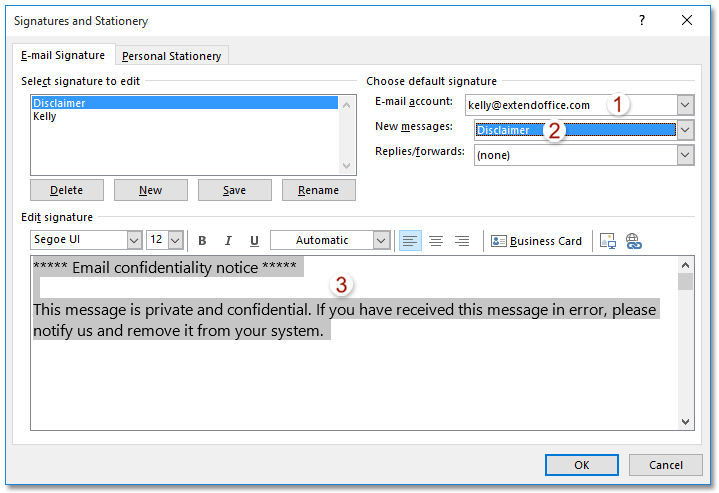Expand the New messages signature dropdown
This screenshot has width=719, height=493.
coord(685,130)
